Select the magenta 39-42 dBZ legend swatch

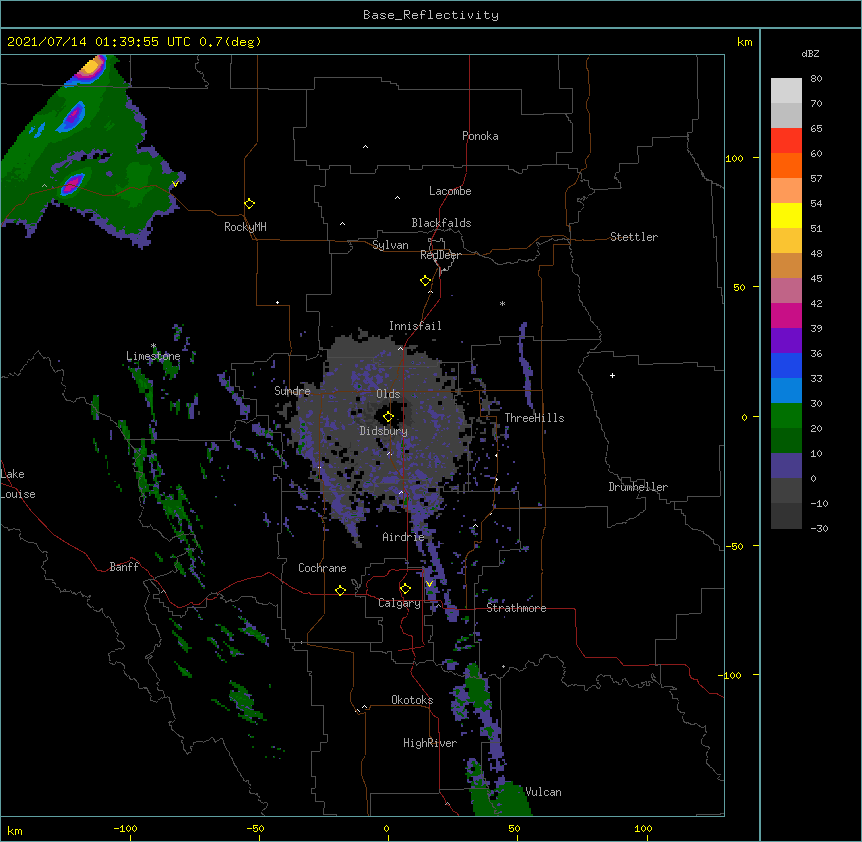pos(786,315)
